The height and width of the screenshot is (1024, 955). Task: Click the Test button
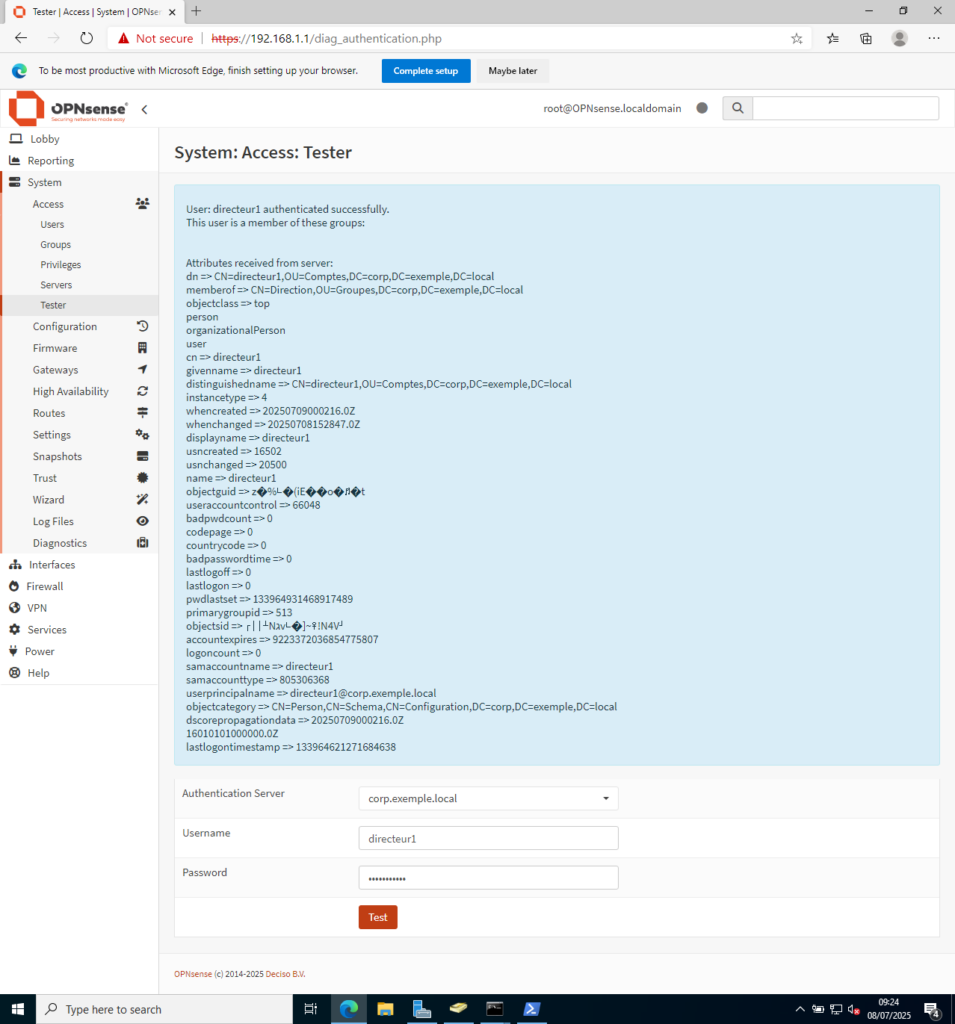pos(378,917)
